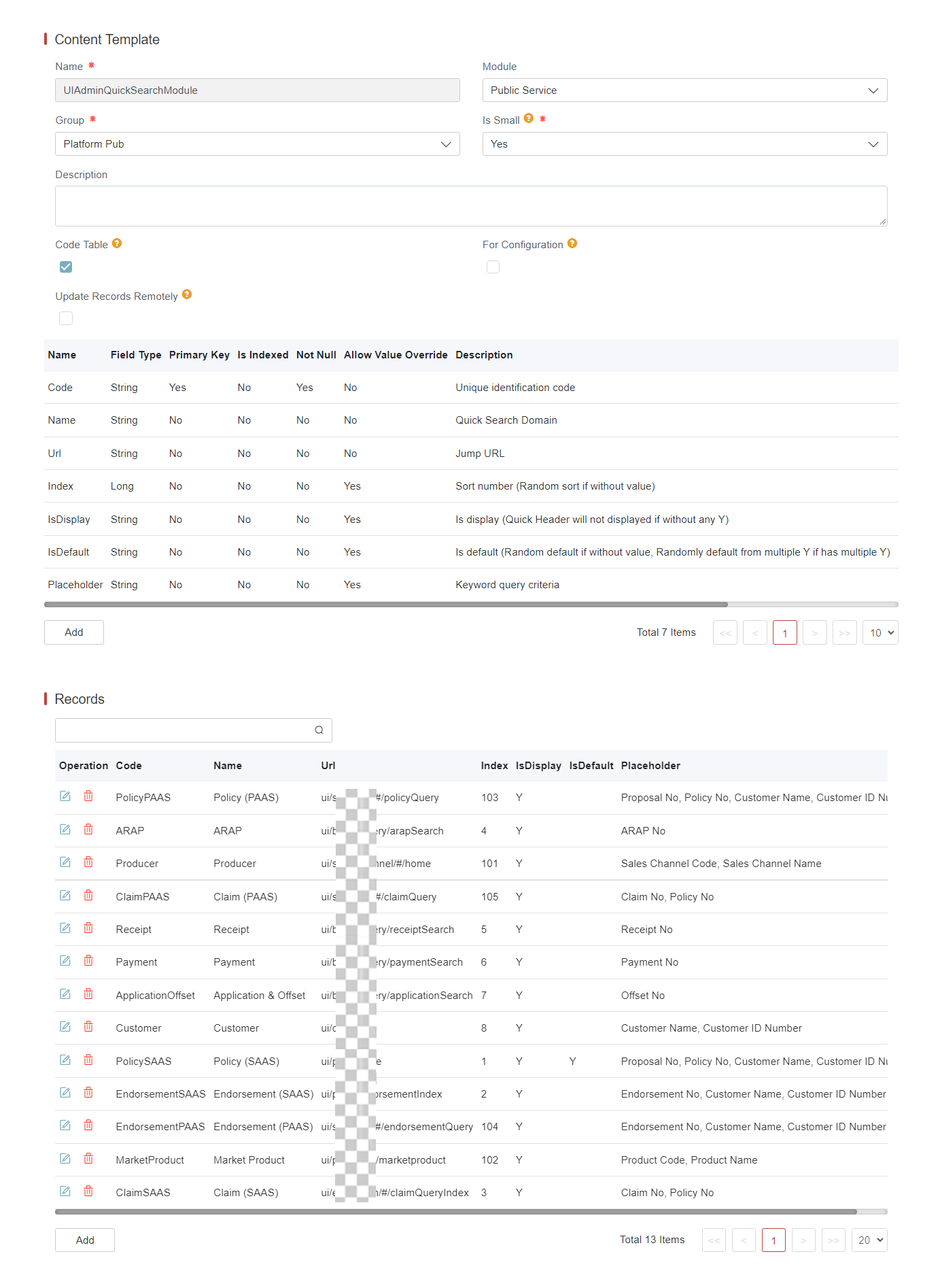Edit the MarketProduct record
This screenshot has width=940, height=1288.
pos(65,1159)
